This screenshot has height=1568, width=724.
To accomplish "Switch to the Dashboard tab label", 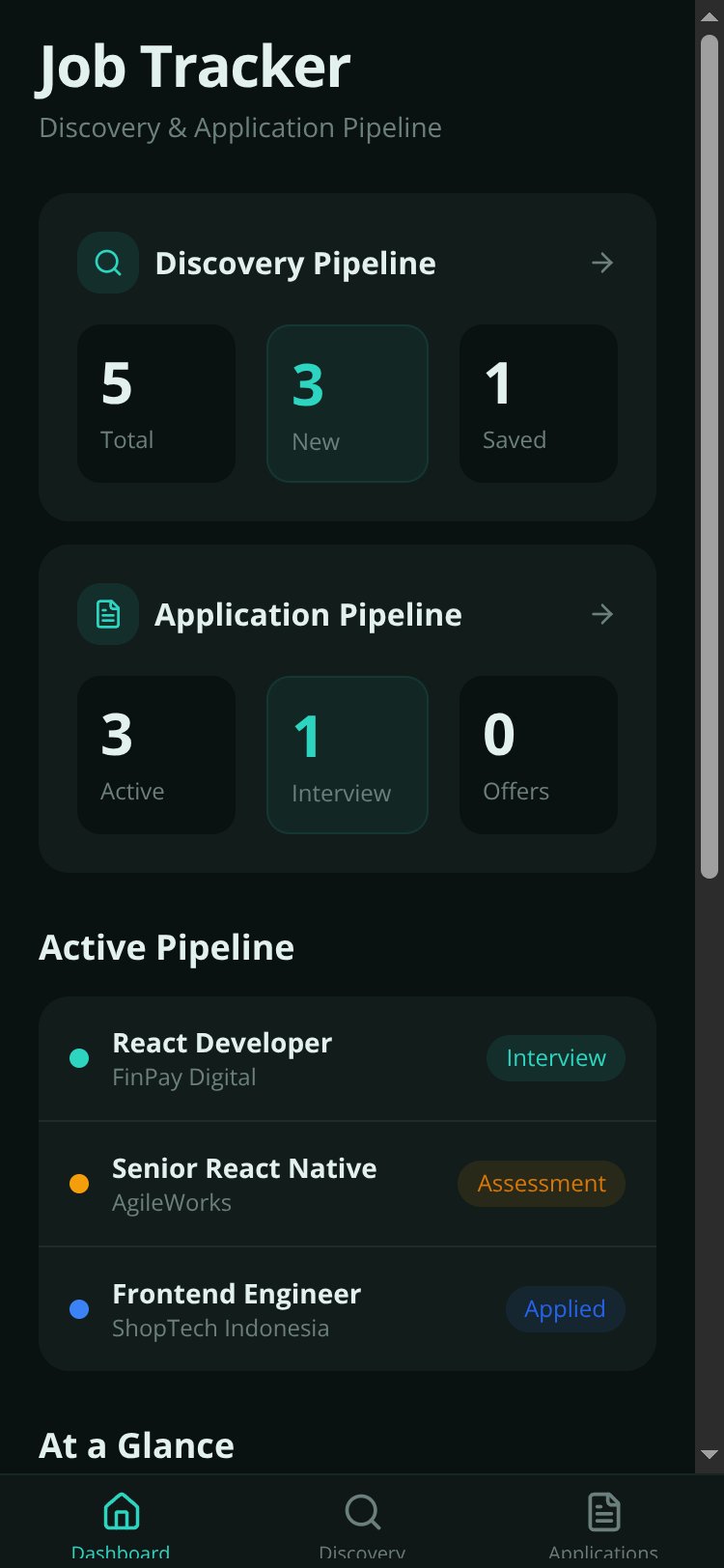I will tap(121, 1554).
